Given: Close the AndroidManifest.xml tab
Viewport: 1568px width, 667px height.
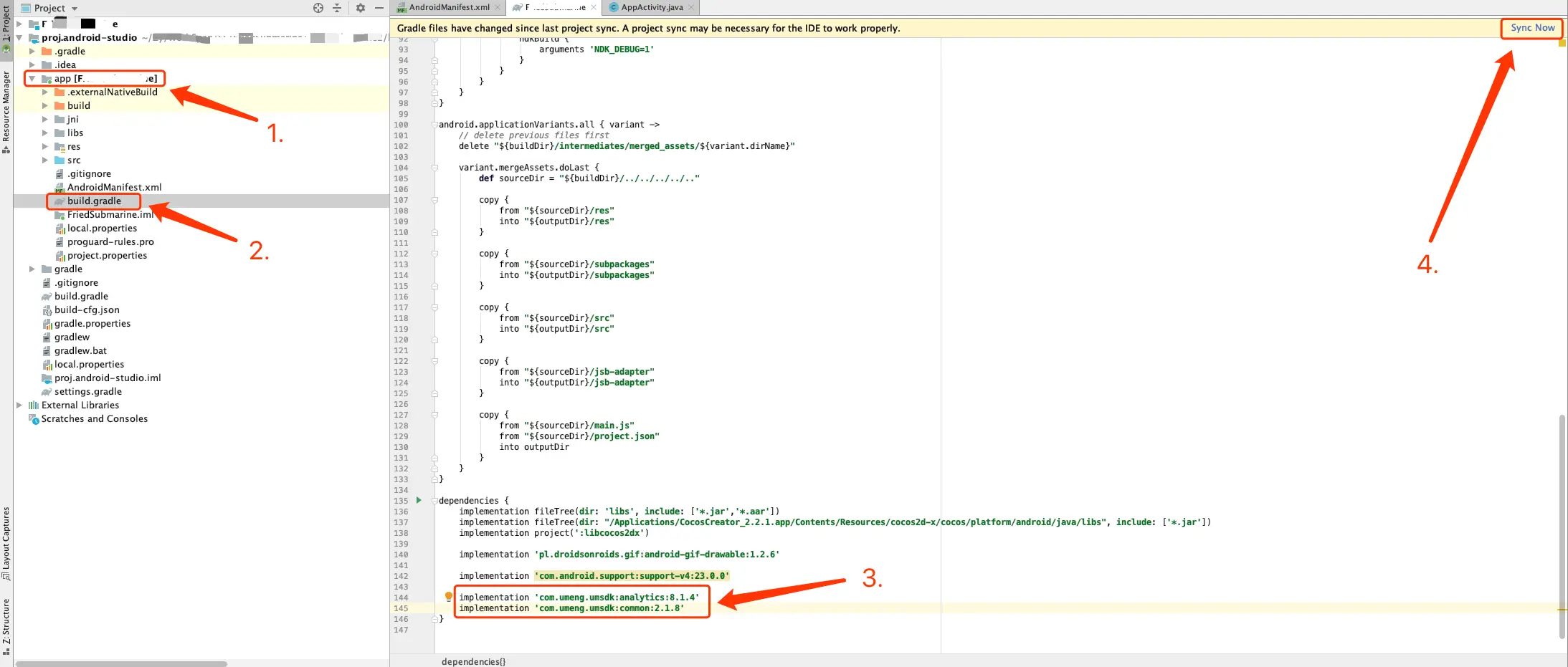Looking at the screenshot, I should (498, 7).
